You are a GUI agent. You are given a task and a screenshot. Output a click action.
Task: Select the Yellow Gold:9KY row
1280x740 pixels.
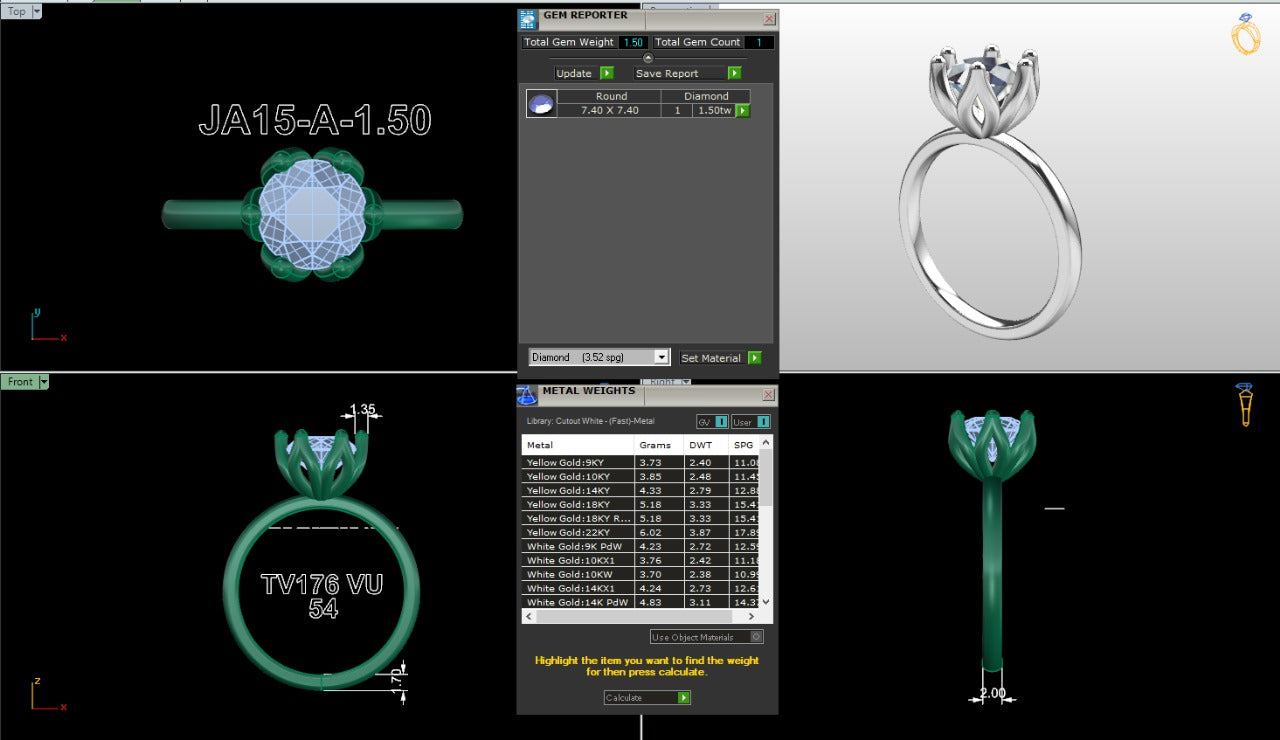640,463
